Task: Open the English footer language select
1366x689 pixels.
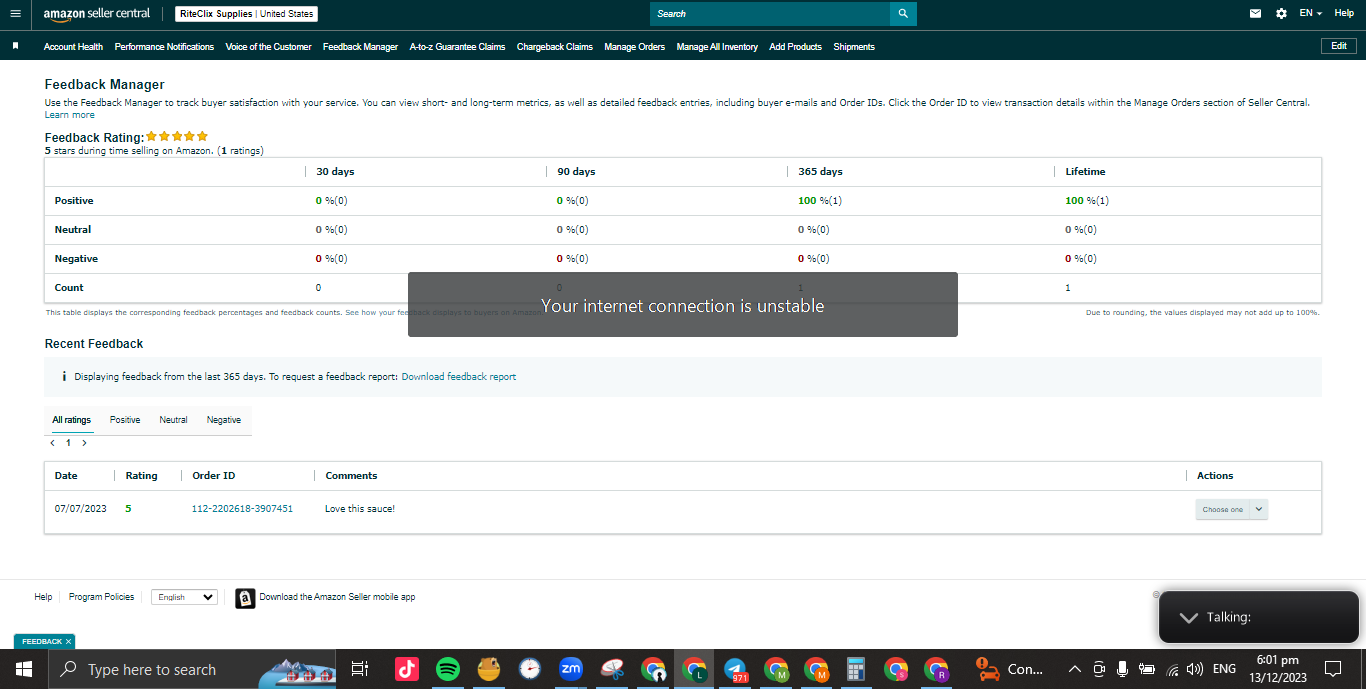Action: coord(184,597)
